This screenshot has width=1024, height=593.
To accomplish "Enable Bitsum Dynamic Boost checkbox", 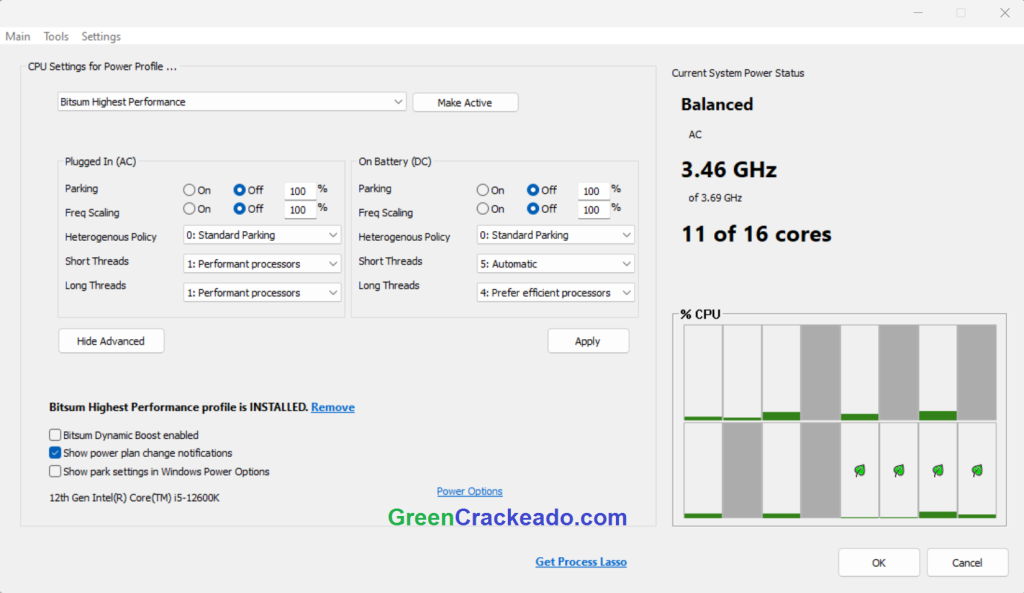I will [55, 435].
